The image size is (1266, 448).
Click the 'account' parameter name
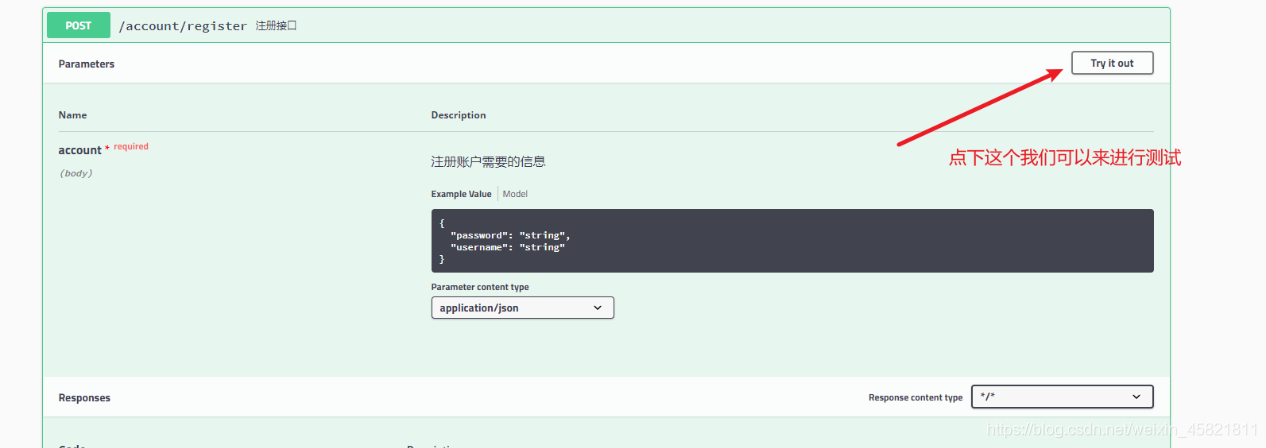click(80, 150)
